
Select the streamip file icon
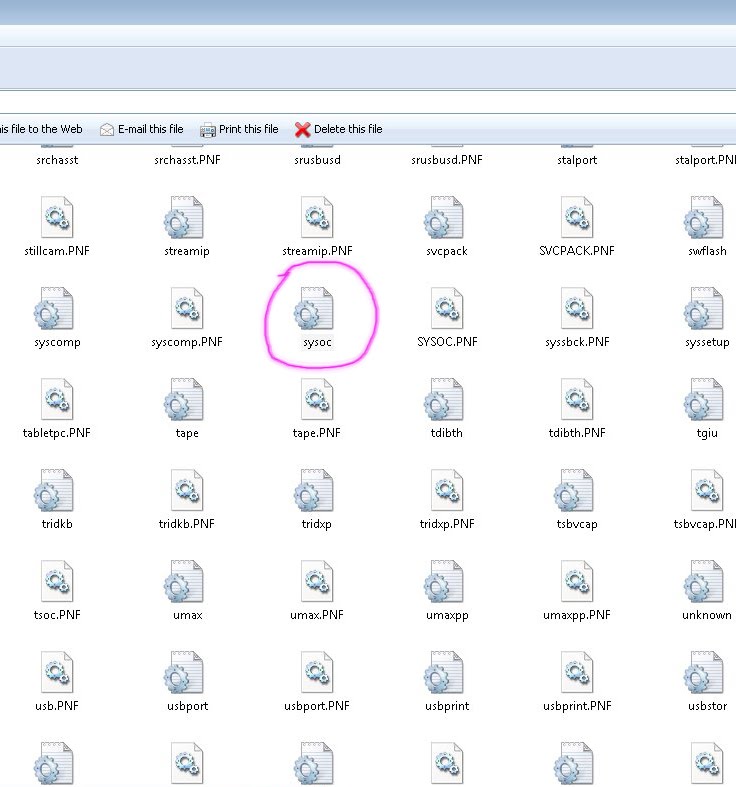(184, 217)
